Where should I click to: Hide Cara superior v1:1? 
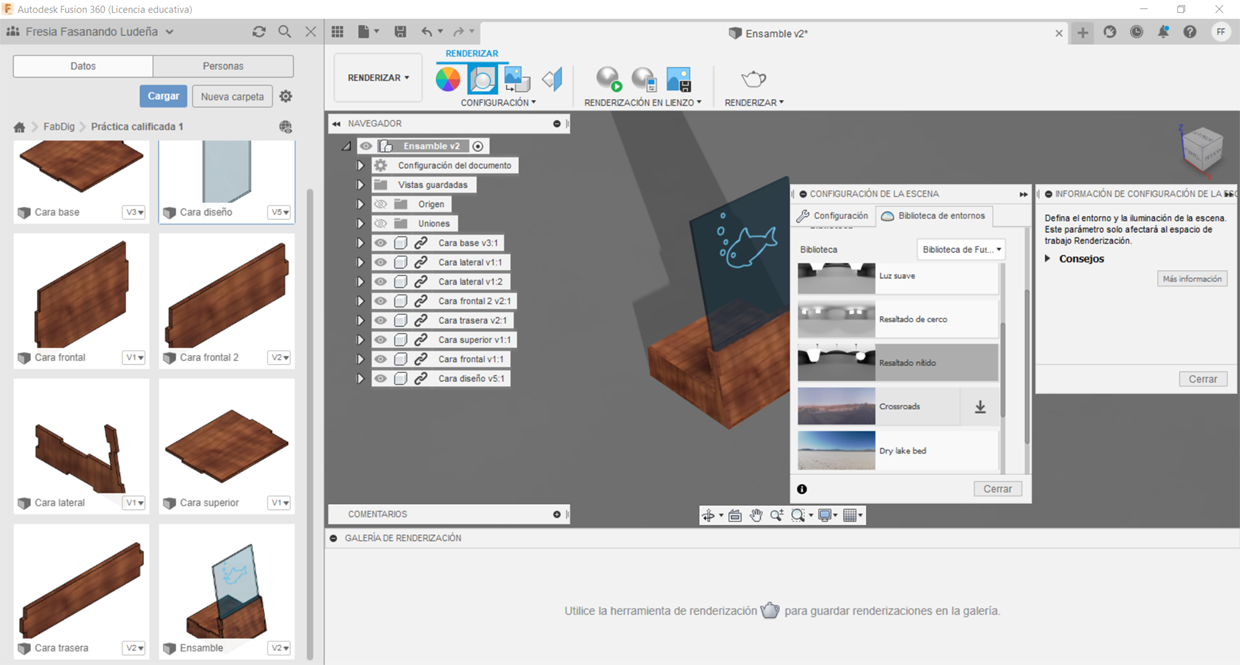click(x=380, y=340)
